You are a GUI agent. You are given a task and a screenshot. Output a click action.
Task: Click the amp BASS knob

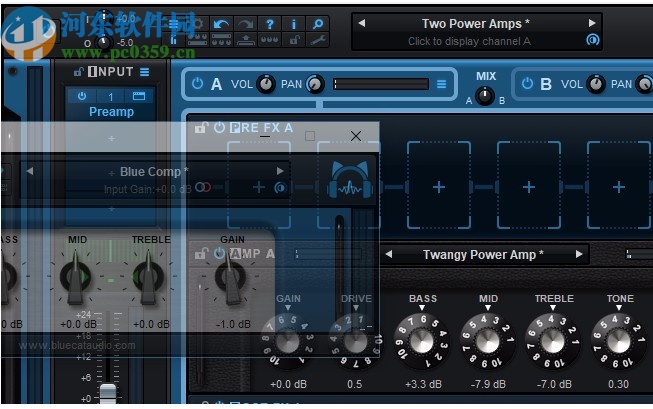(422, 342)
